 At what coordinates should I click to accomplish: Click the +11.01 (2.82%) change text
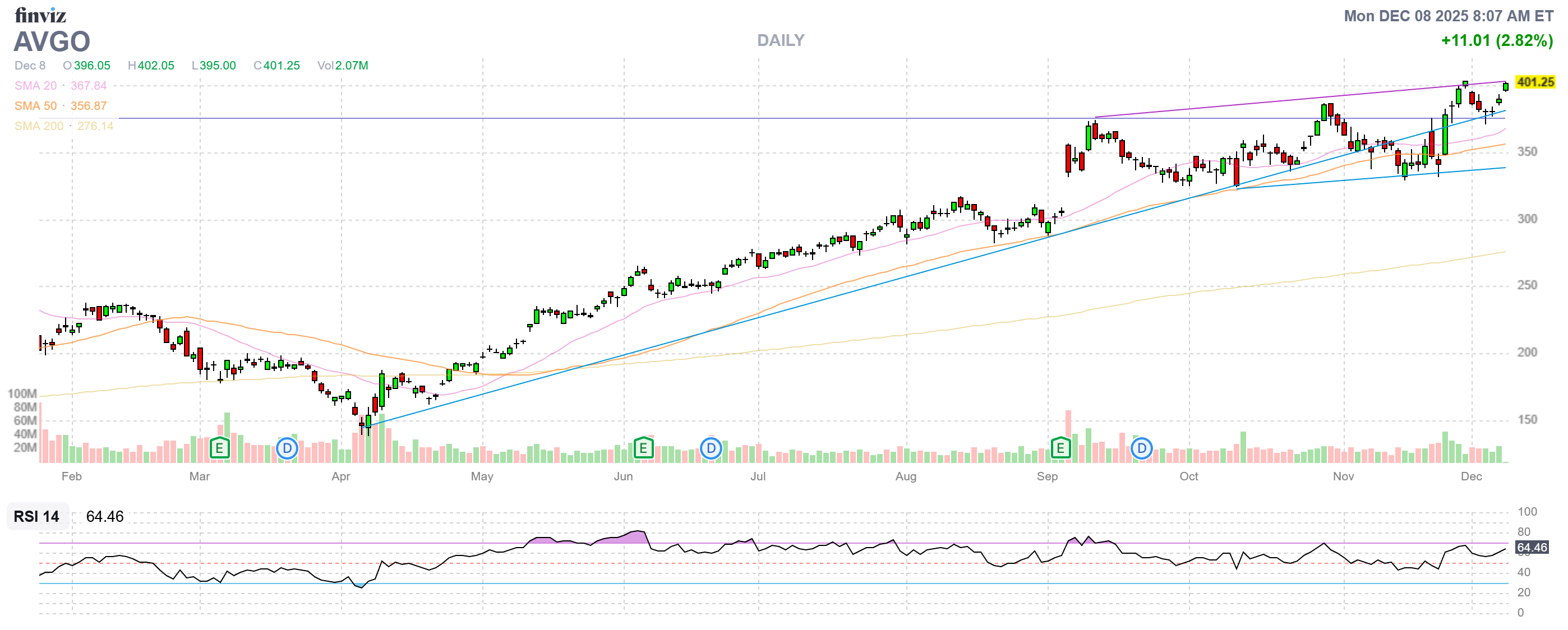1496,41
